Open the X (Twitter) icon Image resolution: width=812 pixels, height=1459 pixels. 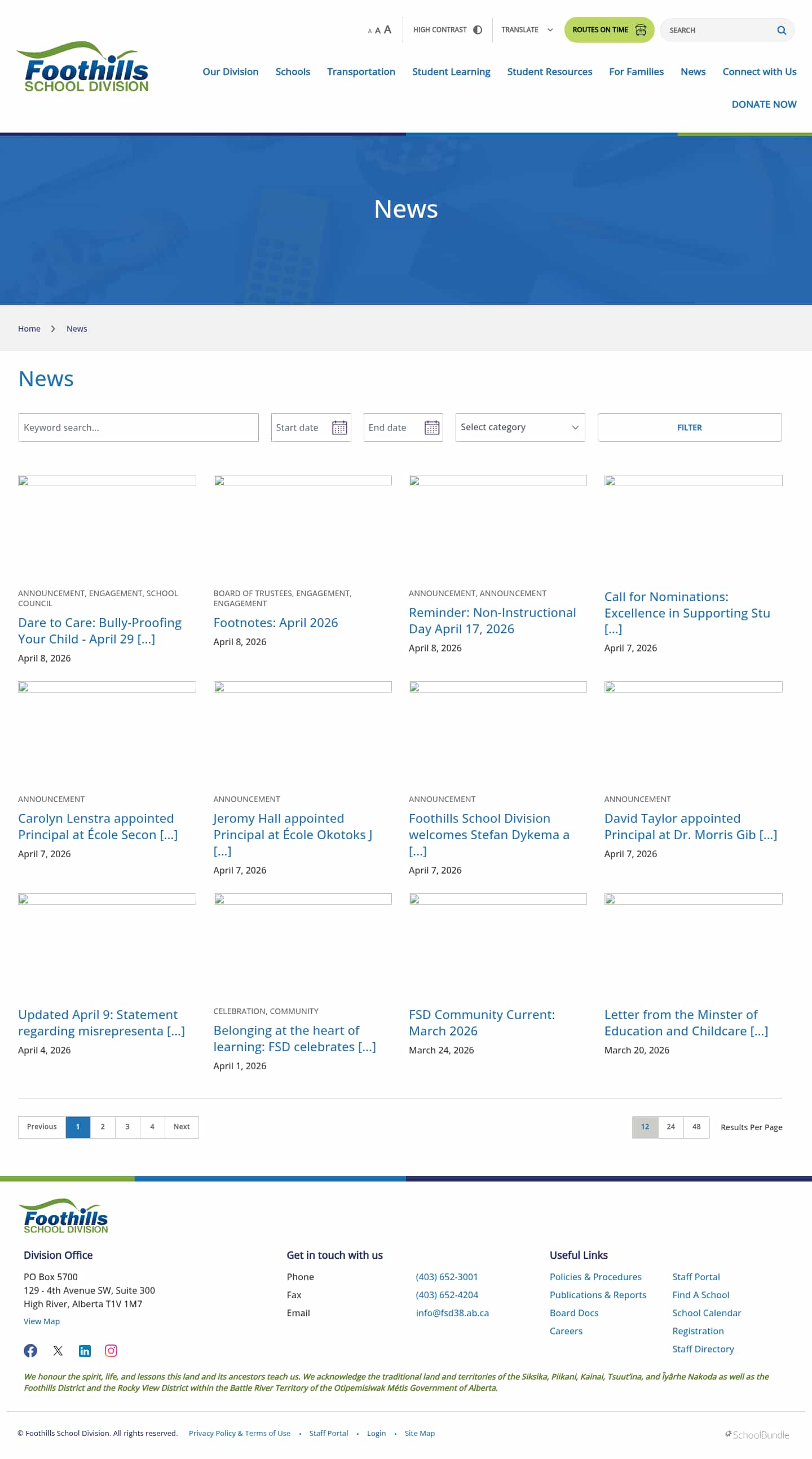coord(58,1350)
